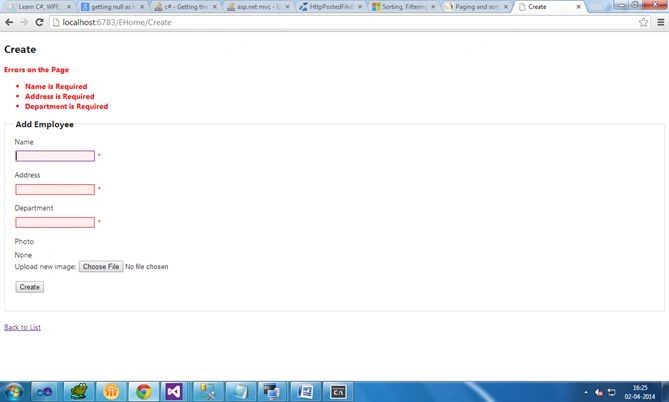The image size is (669, 402).
Task: Open the notepad-style taskbar icon
Action: coord(240,391)
